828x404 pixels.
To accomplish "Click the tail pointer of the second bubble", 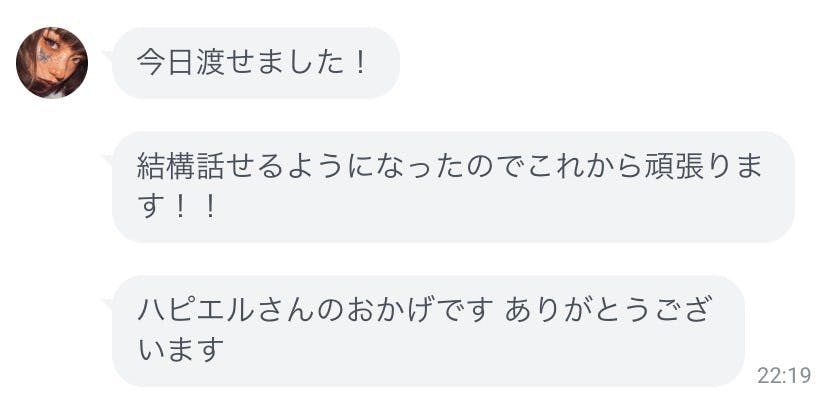I will pos(109,157).
